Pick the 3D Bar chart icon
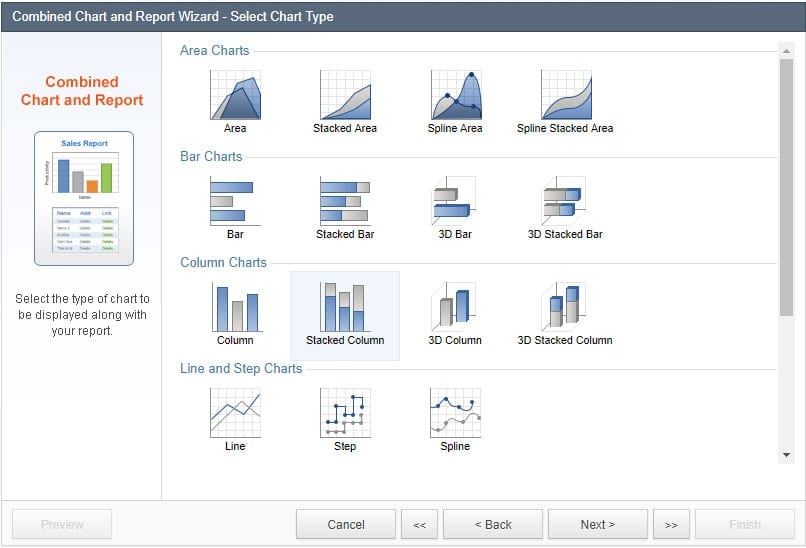Image resolution: width=806 pixels, height=548 pixels. (455, 202)
